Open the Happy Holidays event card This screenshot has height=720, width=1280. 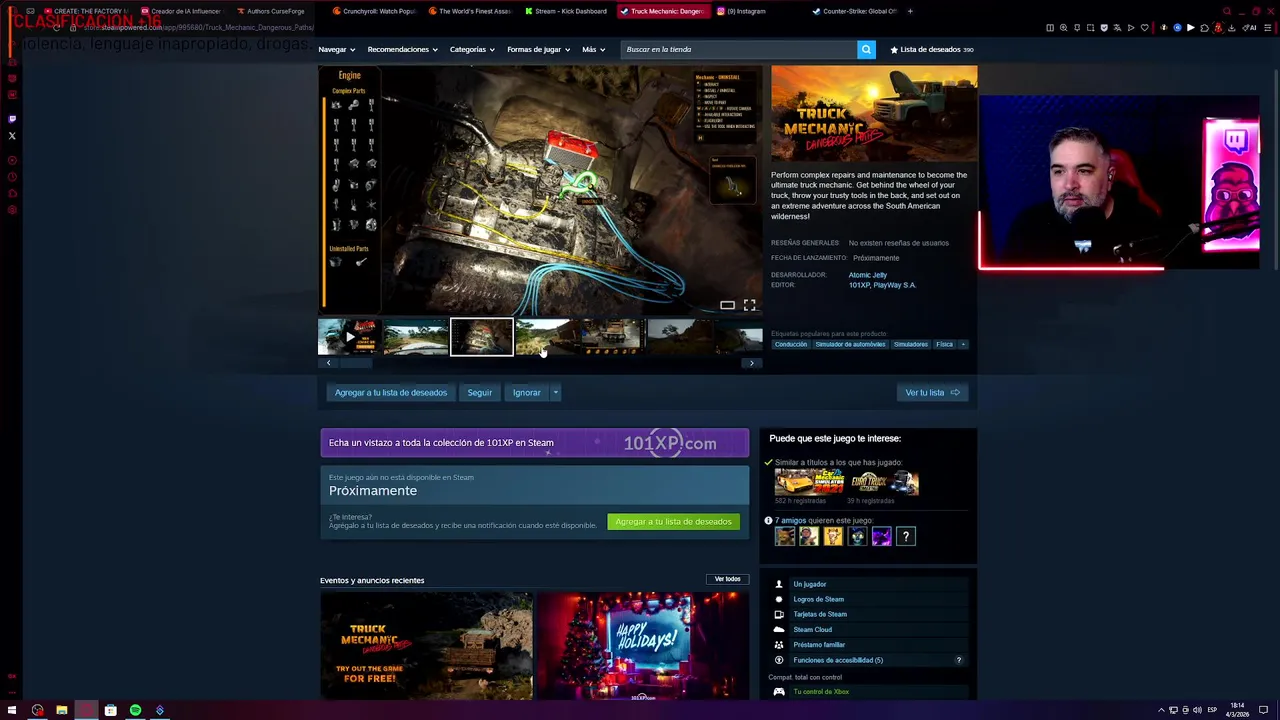(642, 646)
